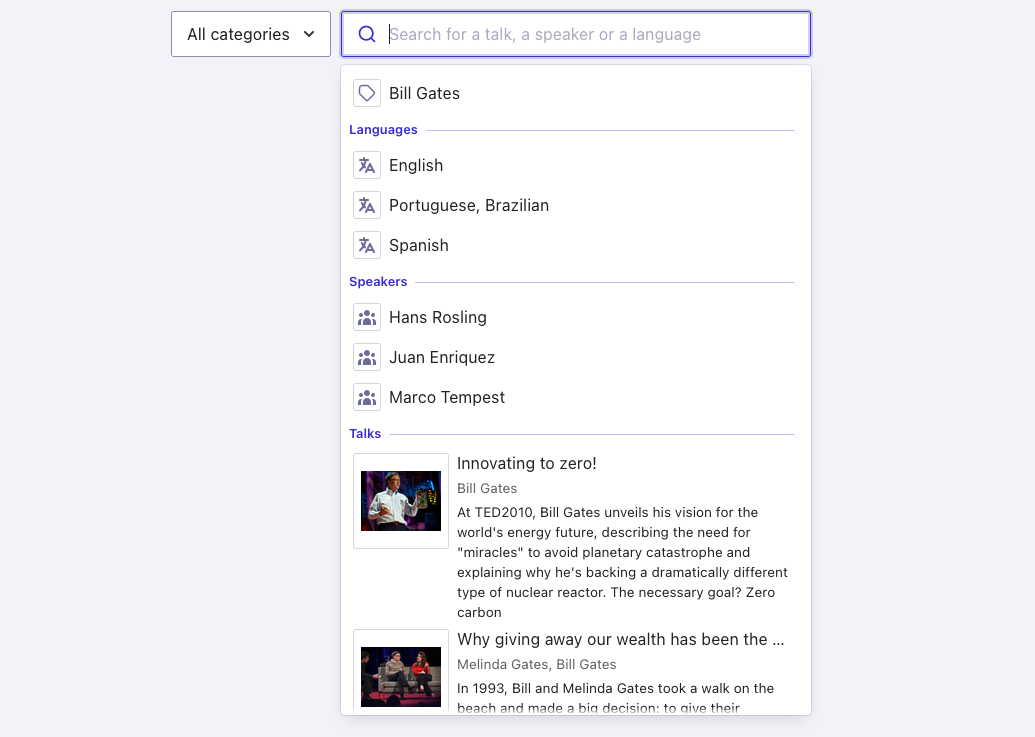Click the magnifying glass search icon
Screen dimensions: 1035x737
tap(367, 34)
